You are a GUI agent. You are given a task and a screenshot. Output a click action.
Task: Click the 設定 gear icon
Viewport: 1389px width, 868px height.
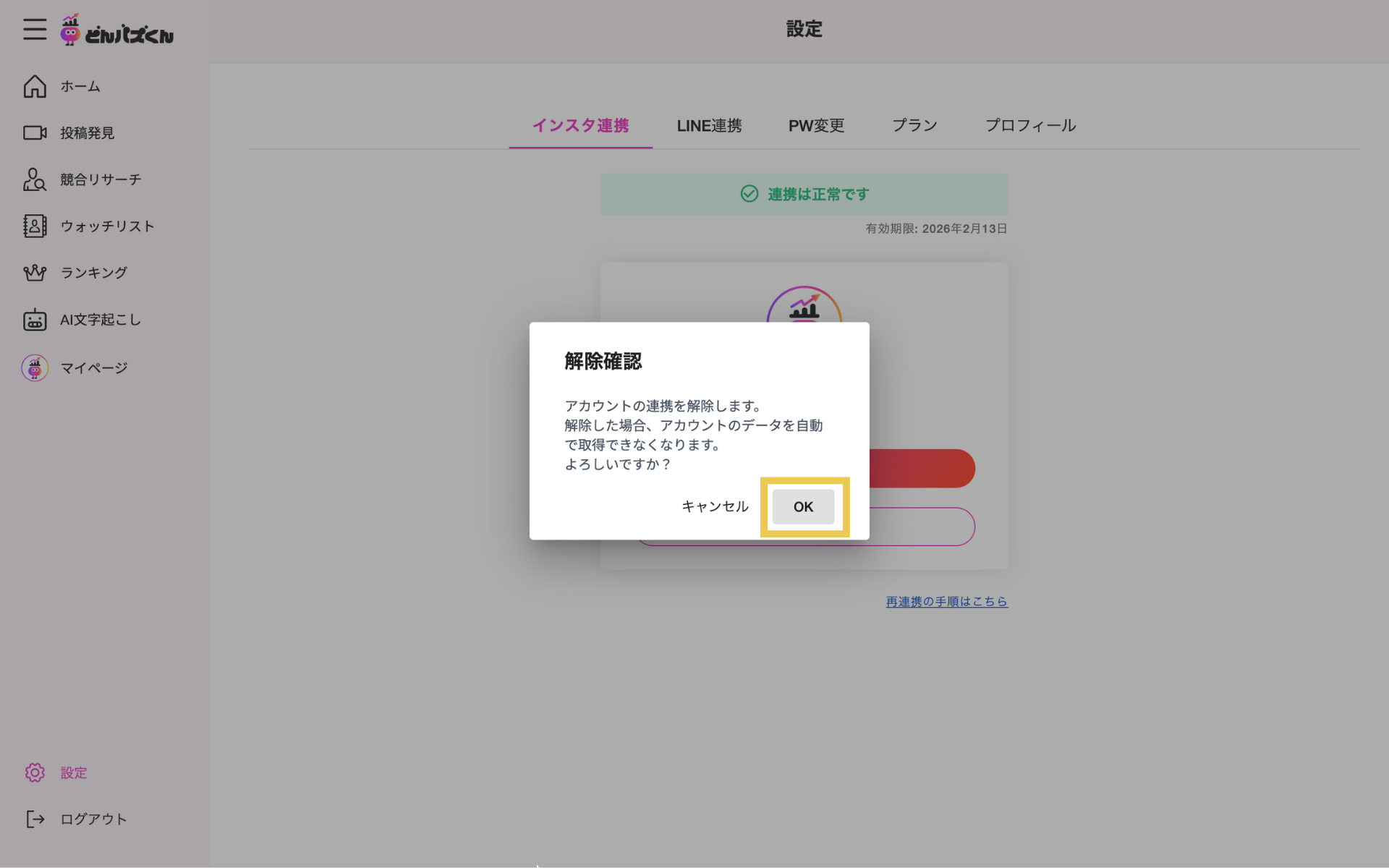click(x=35, y=773)
